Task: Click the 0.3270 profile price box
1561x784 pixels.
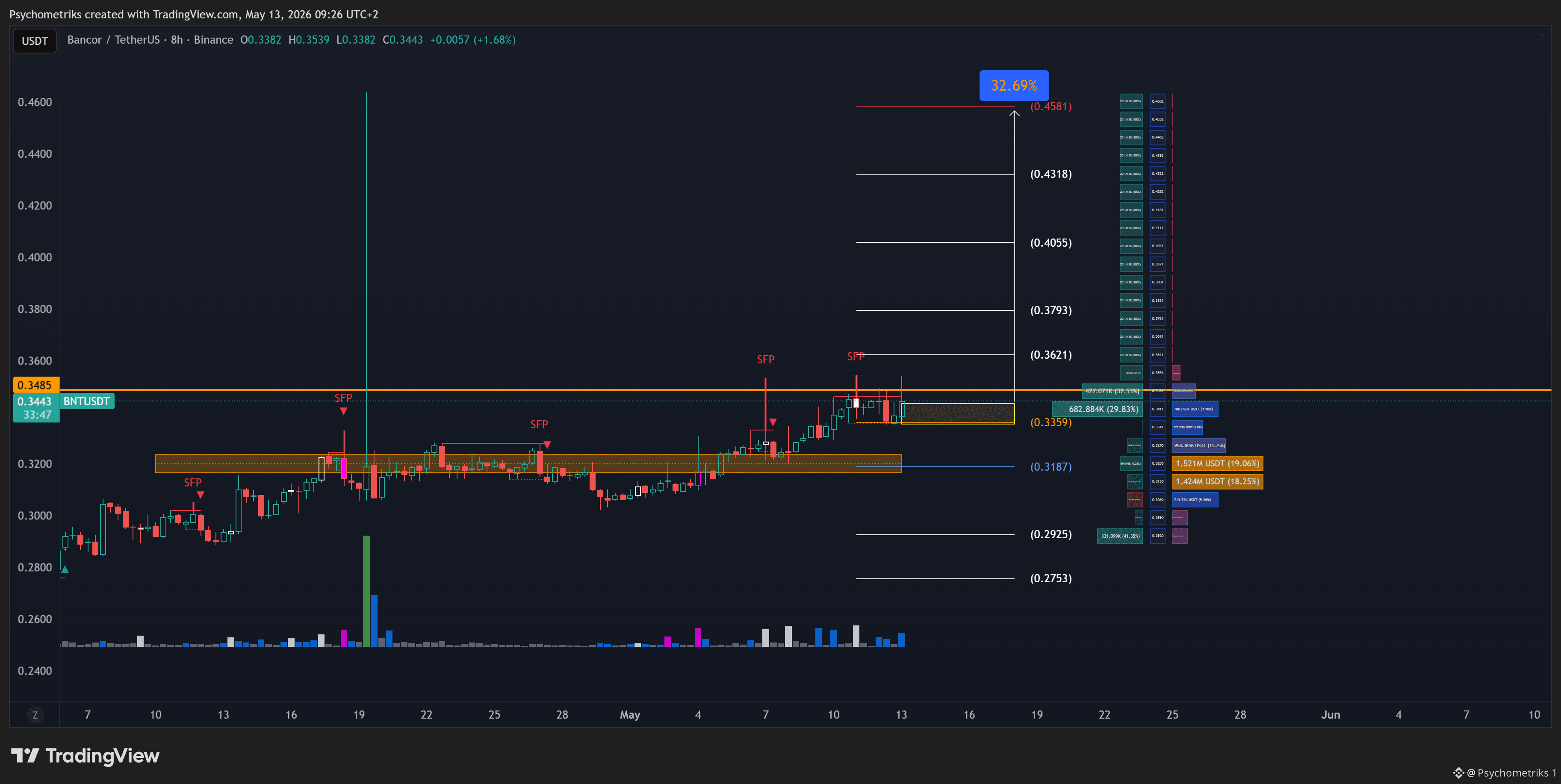Action: tap(1157, 445)
